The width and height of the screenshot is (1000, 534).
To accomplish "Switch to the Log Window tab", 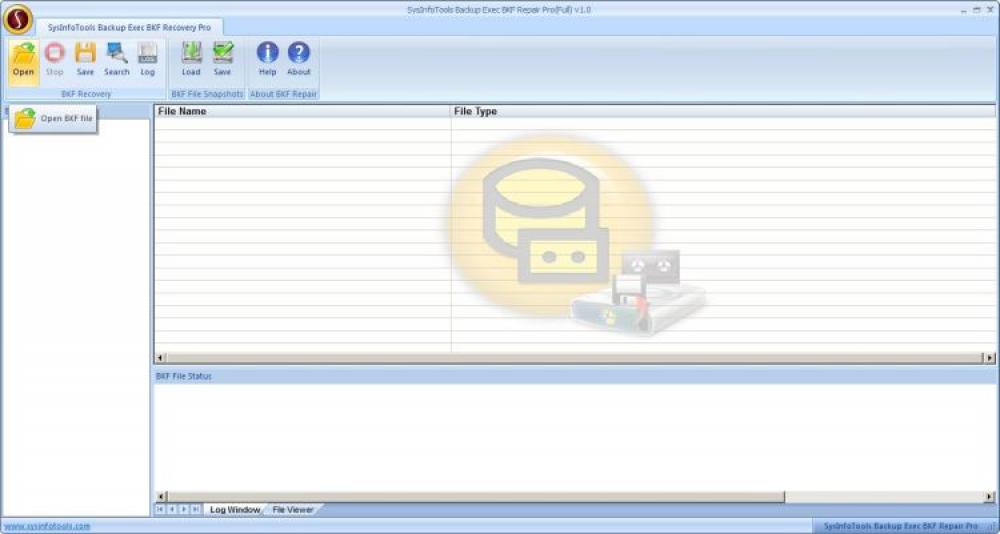I will tap(235, 510).
